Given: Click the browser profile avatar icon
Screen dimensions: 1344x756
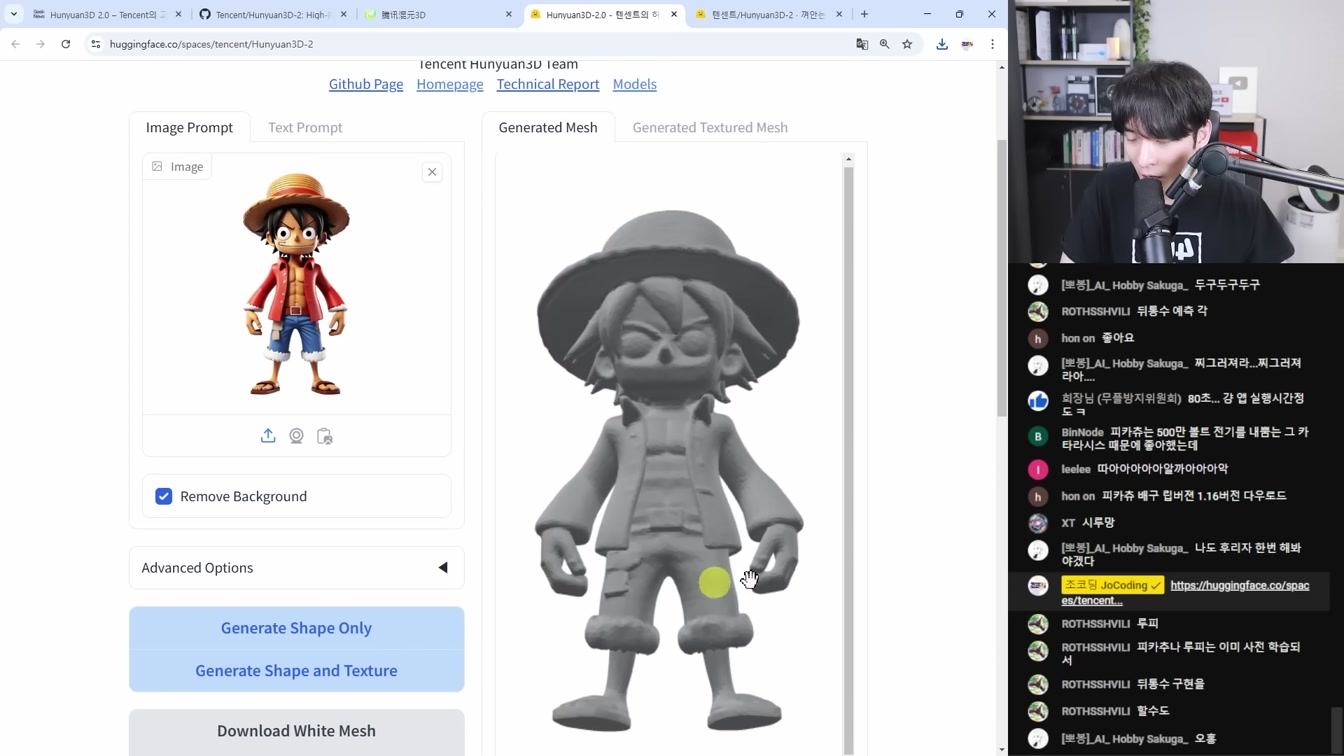Looking at the screenshot, I should (x=967, y=44).
